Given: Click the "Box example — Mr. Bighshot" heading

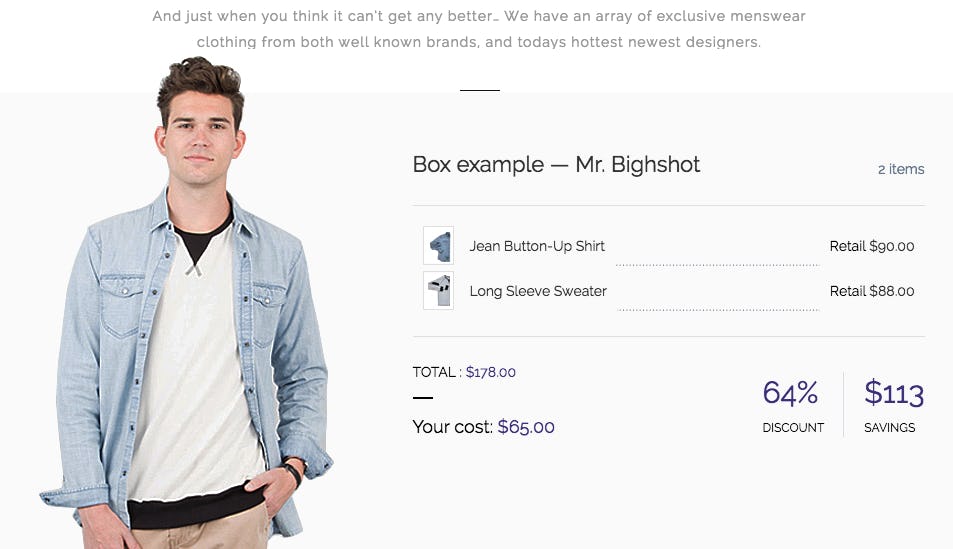Looking at the screenshot, I should coord(556,165).
